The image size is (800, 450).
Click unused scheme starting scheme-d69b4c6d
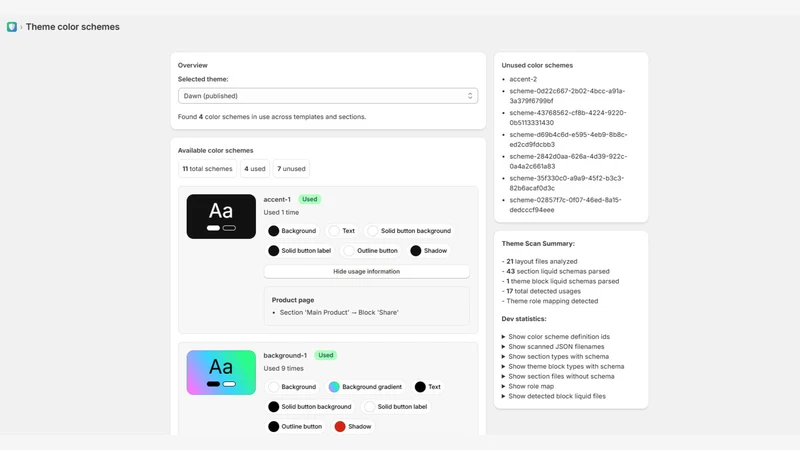[568, 140]
